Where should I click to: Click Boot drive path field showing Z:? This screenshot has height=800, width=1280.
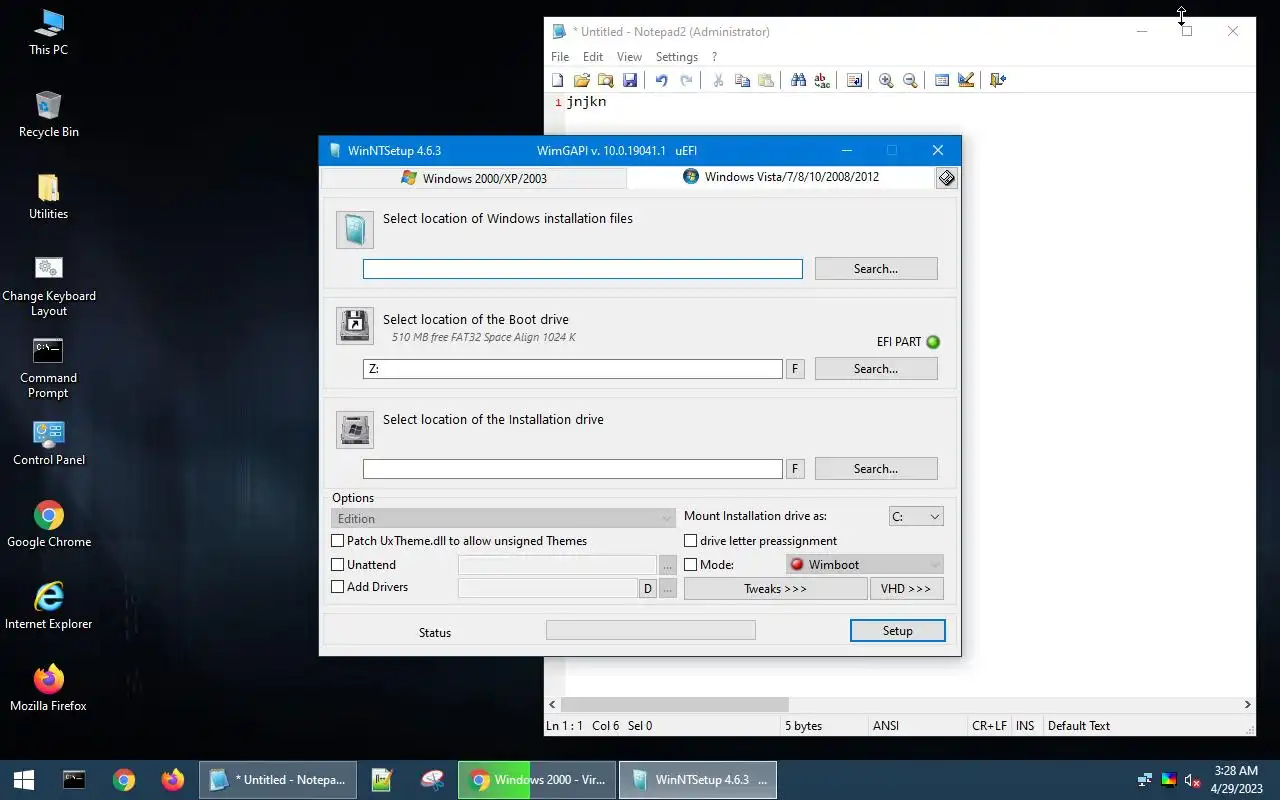point(573,369)
